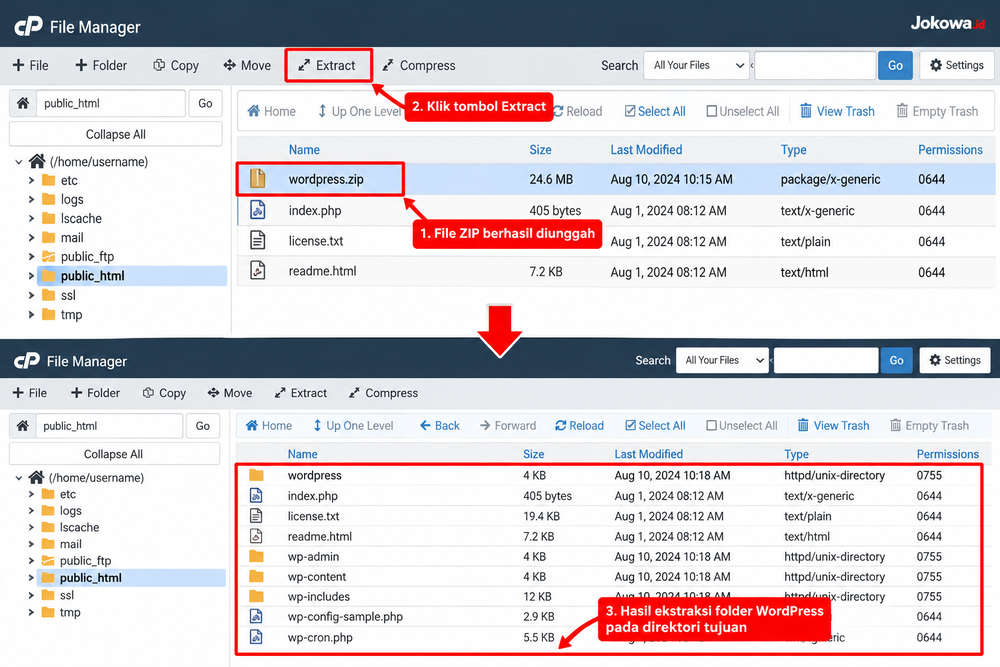This screenshot has height=667, width=1000.
Task: Open the top All Your Files dropdown
Action: (x=696, y=65)
